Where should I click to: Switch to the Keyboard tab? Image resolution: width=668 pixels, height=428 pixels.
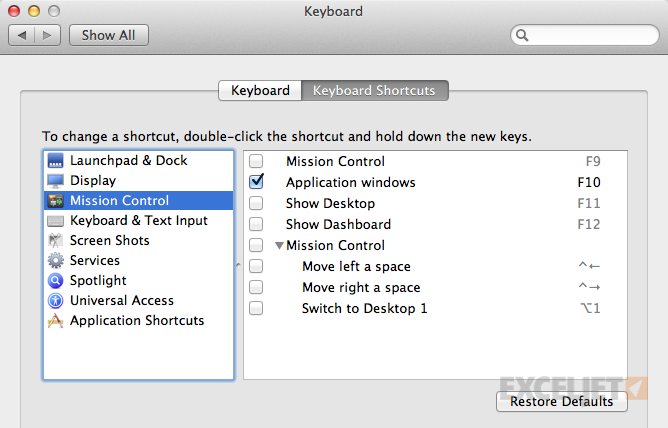pyautogui.click(x=260, y=90)
